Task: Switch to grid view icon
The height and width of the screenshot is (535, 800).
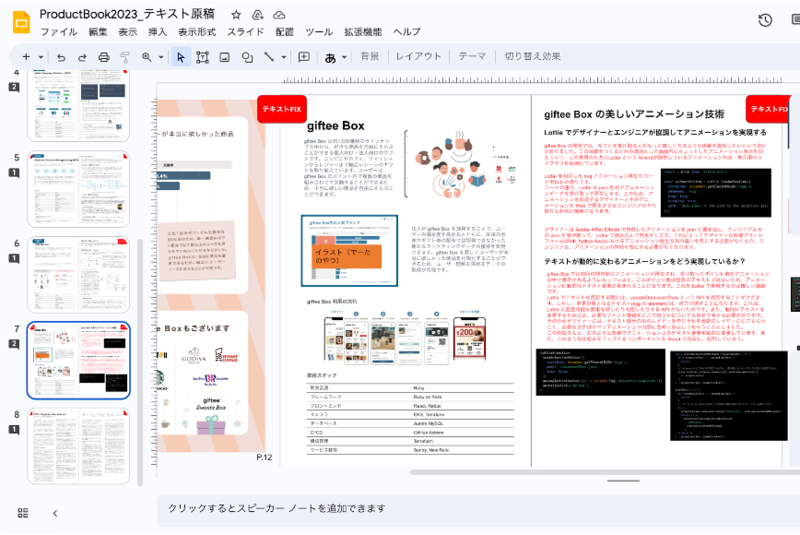Action: click(x=23, y=513)
